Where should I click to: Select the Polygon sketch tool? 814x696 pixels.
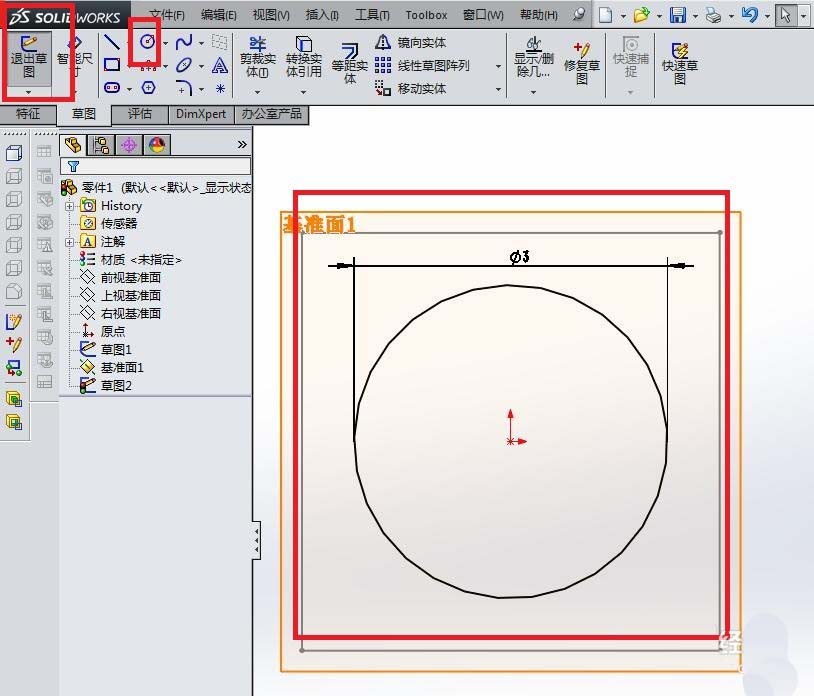pyautogui.click(x=148, y=88)
